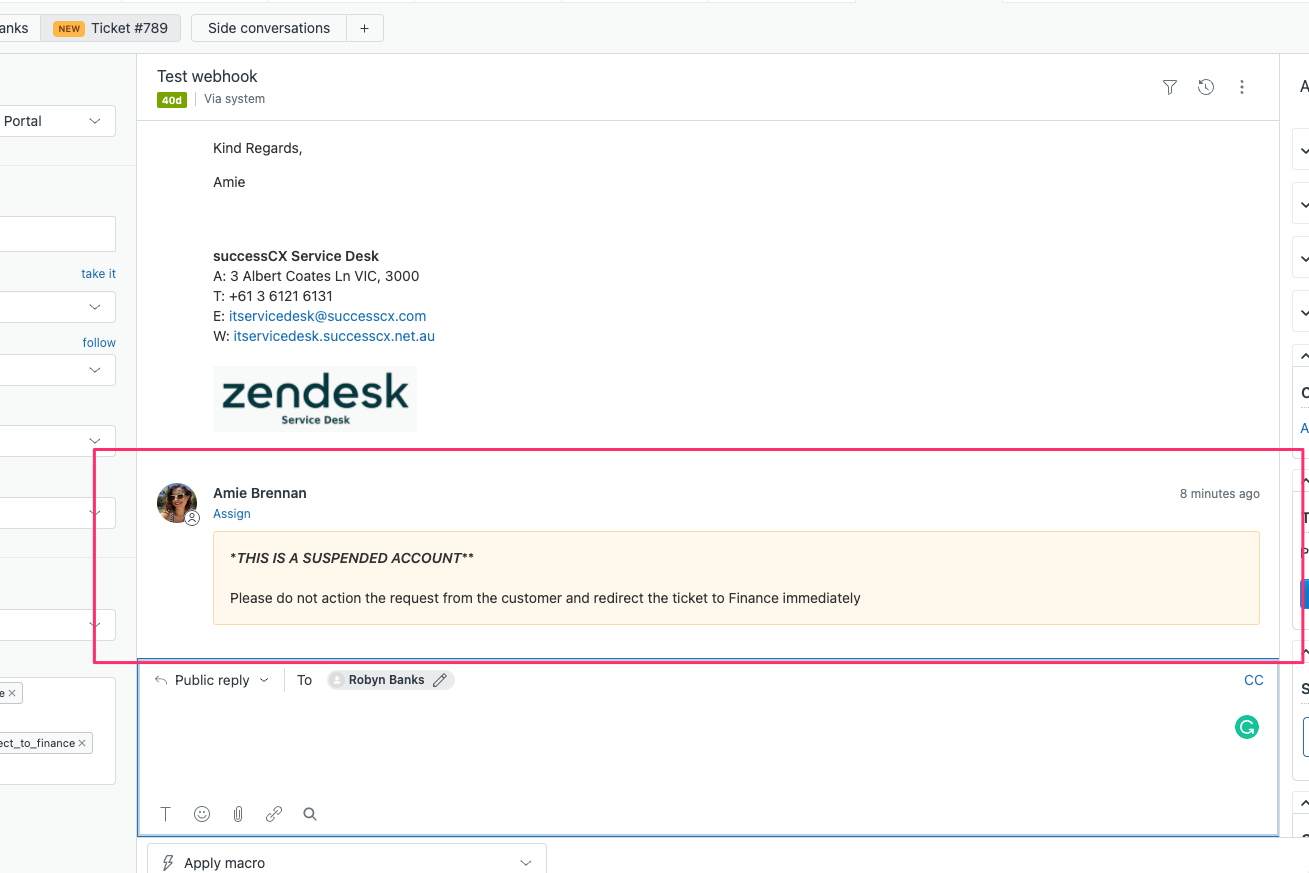The image size is (1309, 873).
Task: Click the follow link for this ticket
Action: click(x=98, y=342)
